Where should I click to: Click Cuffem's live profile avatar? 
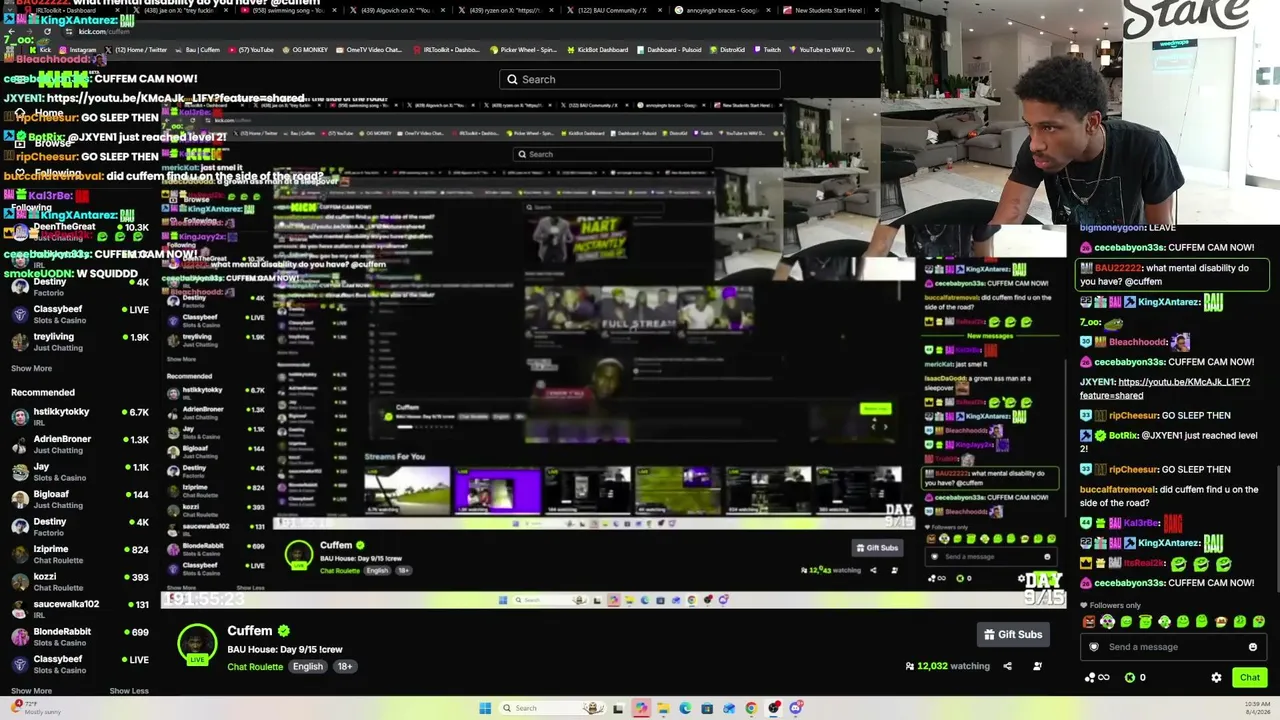pos(197,643)
